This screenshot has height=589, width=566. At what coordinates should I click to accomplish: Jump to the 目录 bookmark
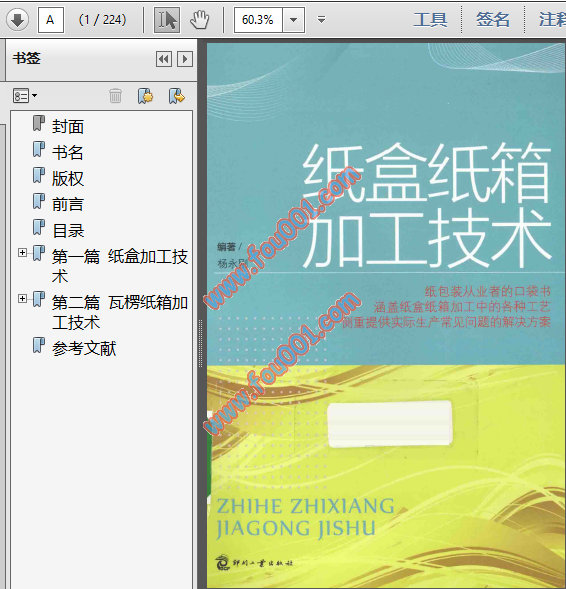(68, 230)
